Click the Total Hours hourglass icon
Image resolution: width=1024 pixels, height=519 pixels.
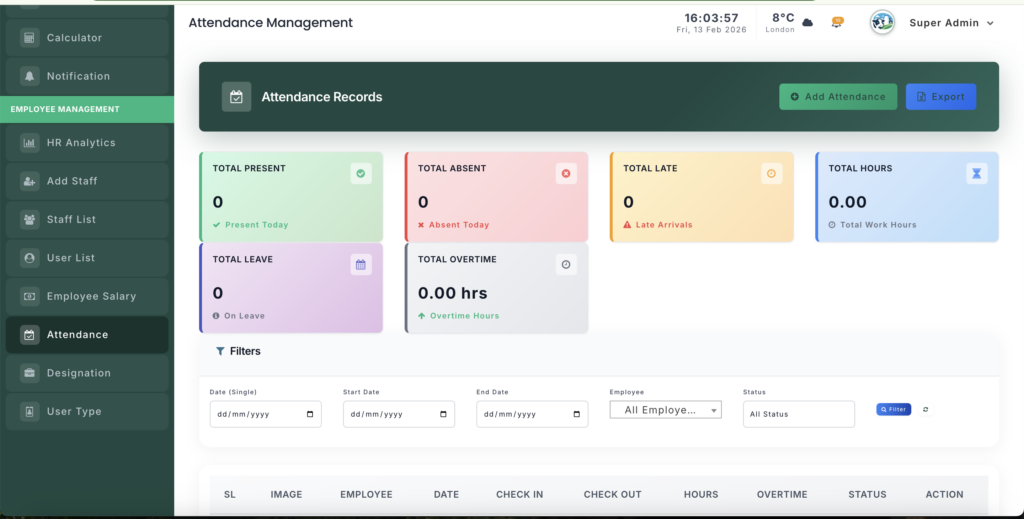976,174
